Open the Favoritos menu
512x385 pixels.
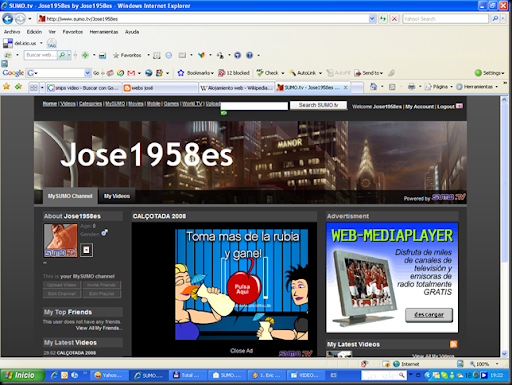[x=73, y=32]
